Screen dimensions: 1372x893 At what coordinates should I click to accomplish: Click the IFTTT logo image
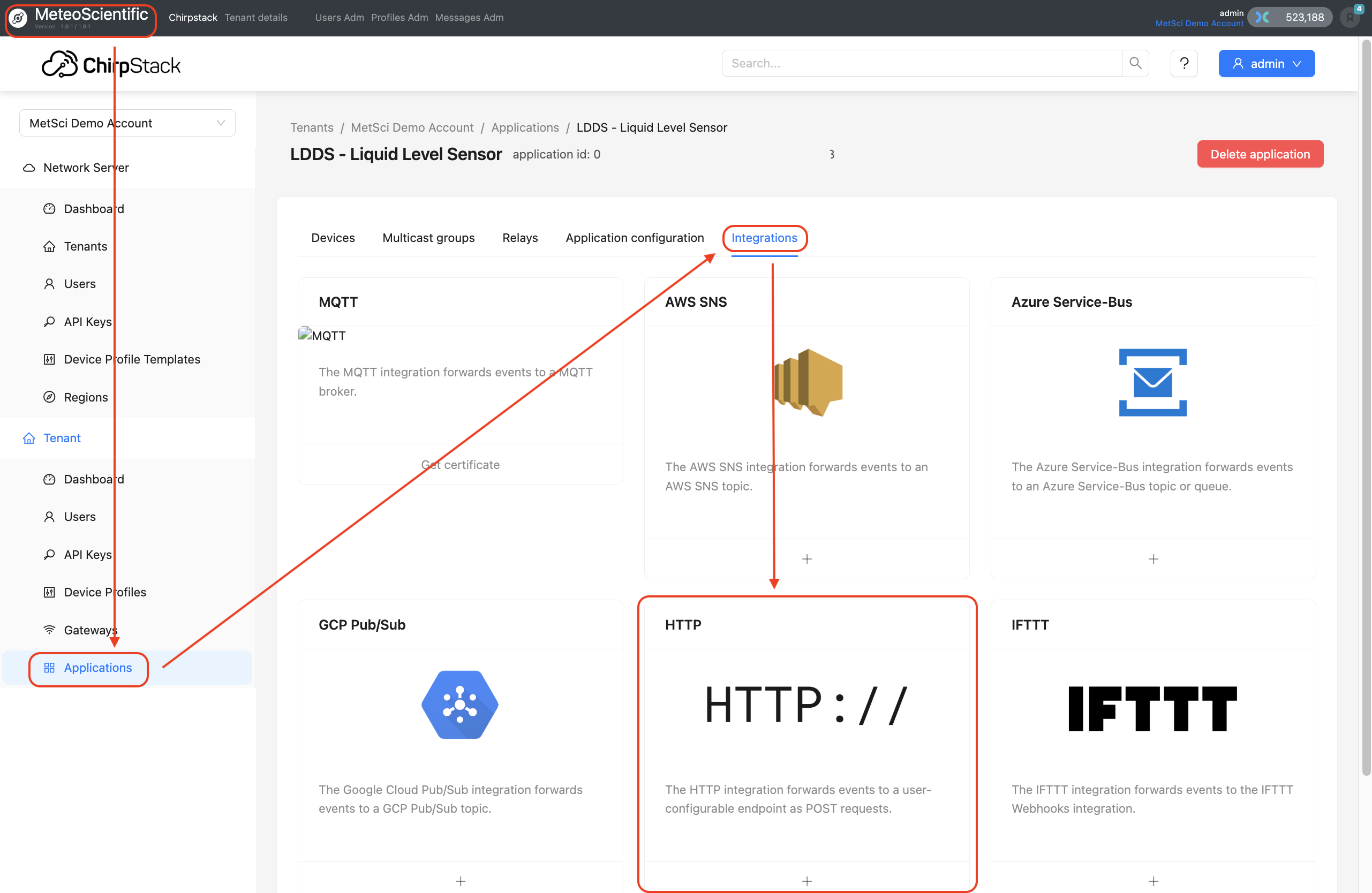tap(1152, 708)
